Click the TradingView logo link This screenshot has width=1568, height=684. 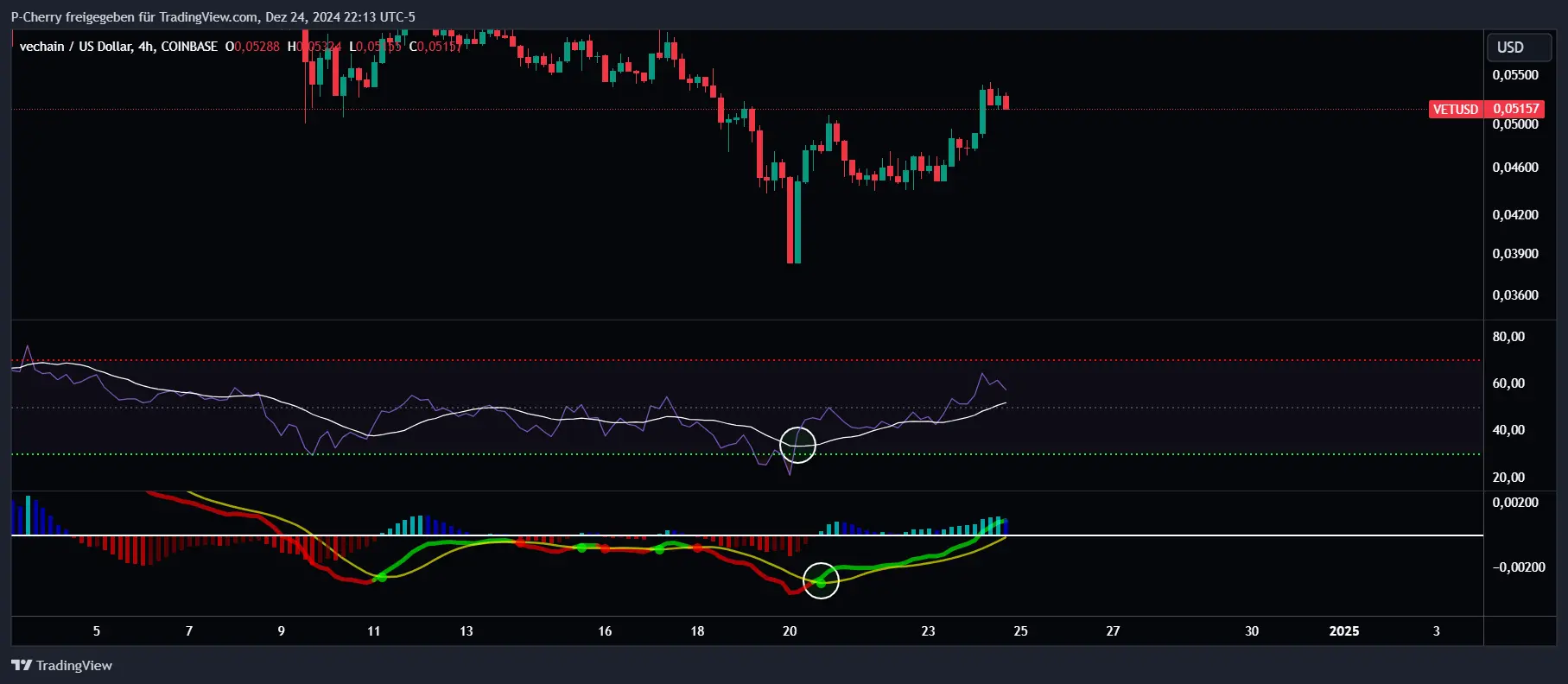(61, 665)
